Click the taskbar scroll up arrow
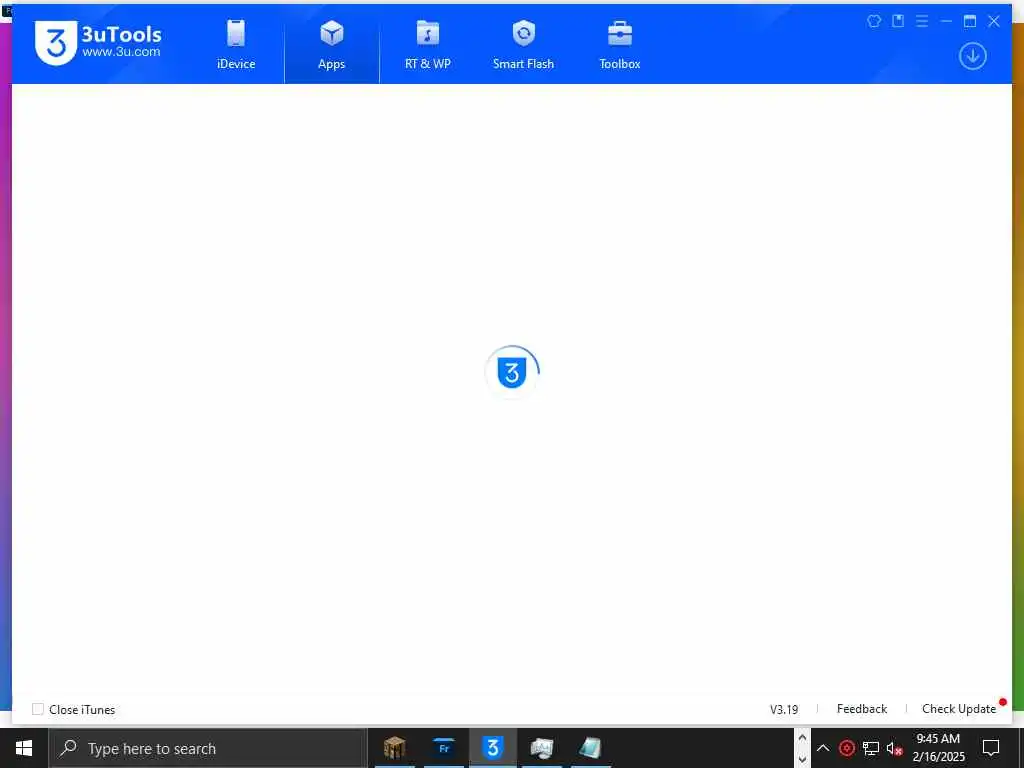Screen dimensions: 1024x768 click(x=802, y=738)
